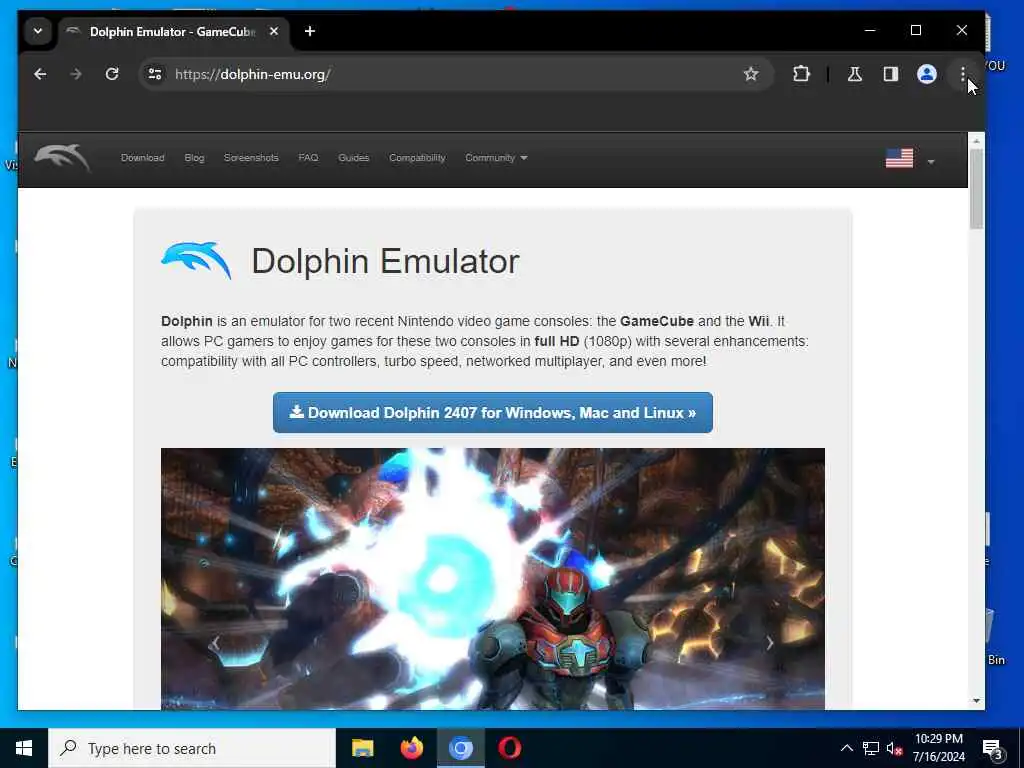Open the Download nav link

pos(142,158)
